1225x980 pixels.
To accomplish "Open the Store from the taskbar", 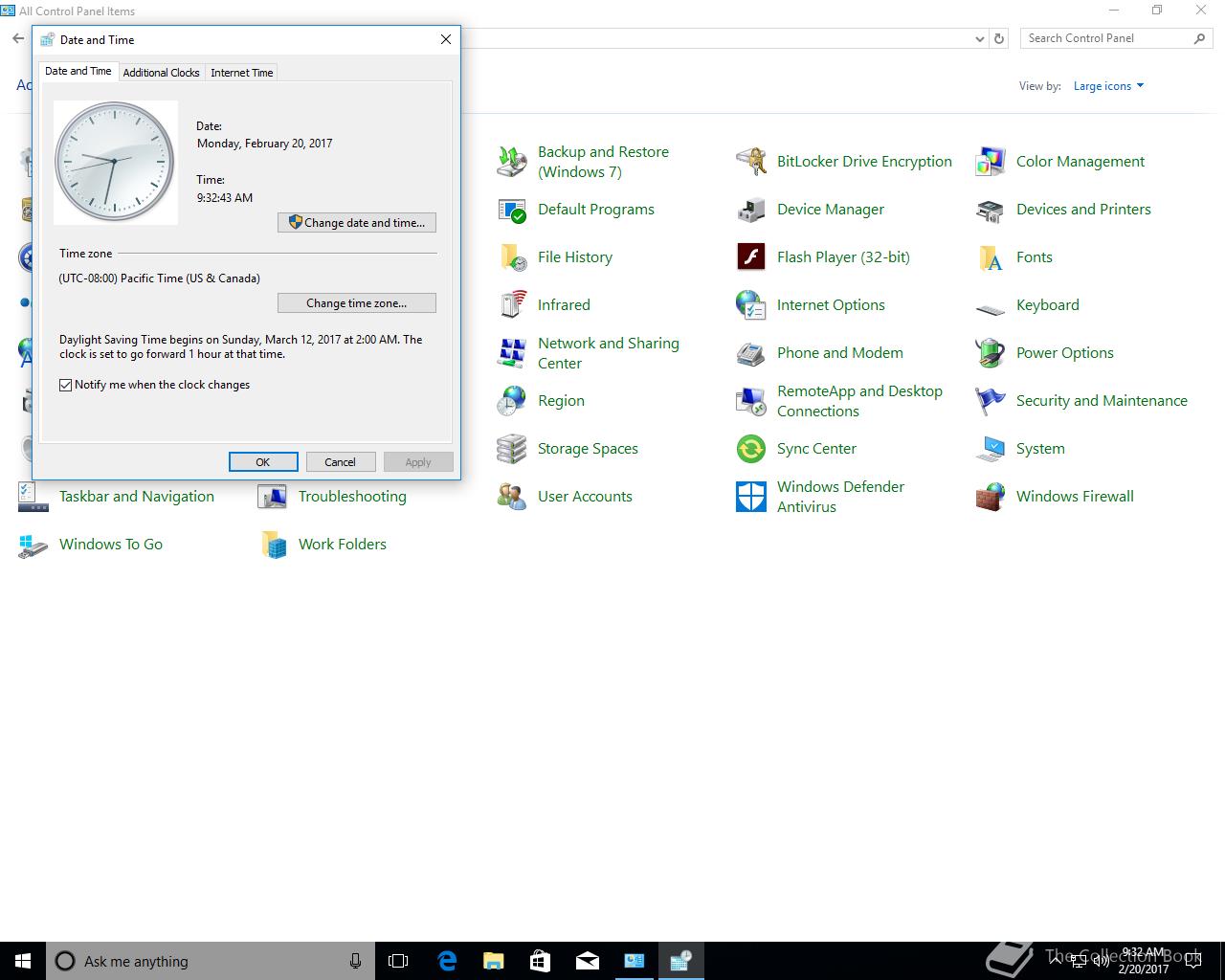I will pyautogui.click(x=540, y=961).
